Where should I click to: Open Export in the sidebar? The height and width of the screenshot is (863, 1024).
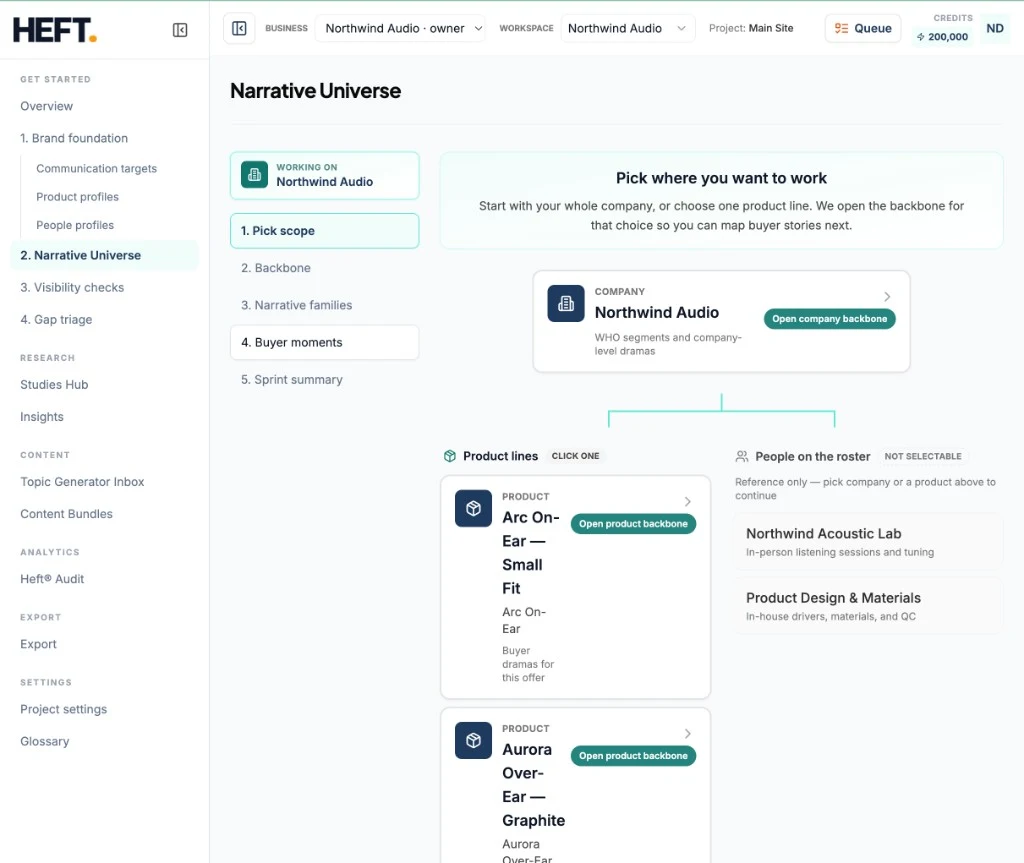pyautogui.click(x=39, y=644)
